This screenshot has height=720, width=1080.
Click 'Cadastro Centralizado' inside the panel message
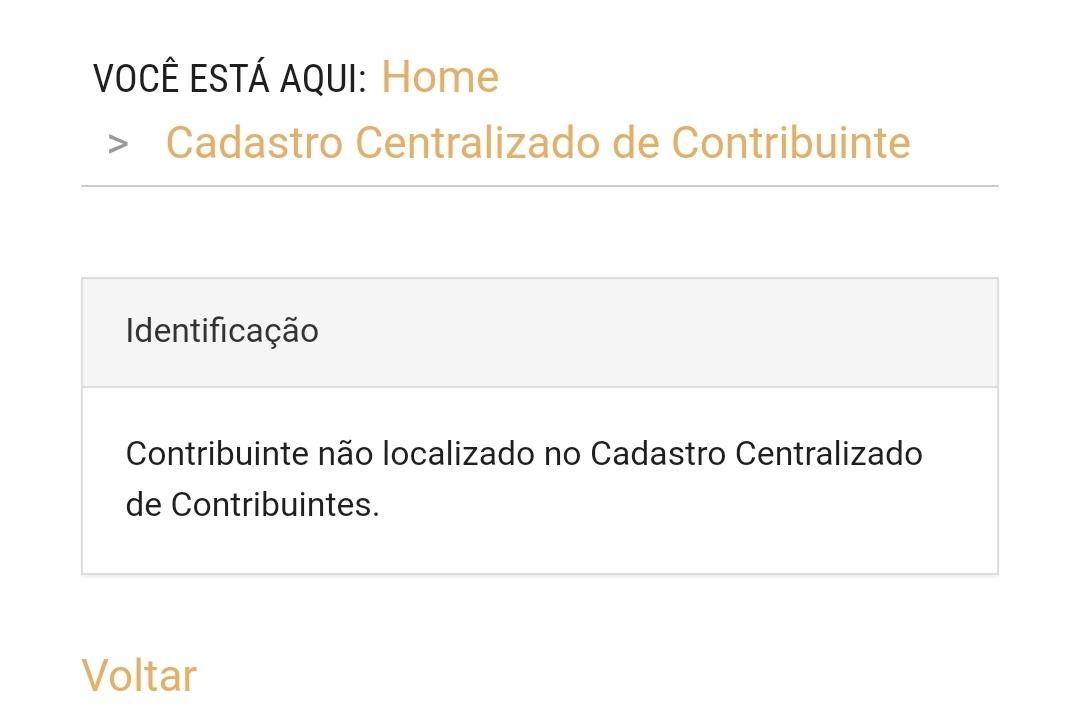(x=756, y=454)
